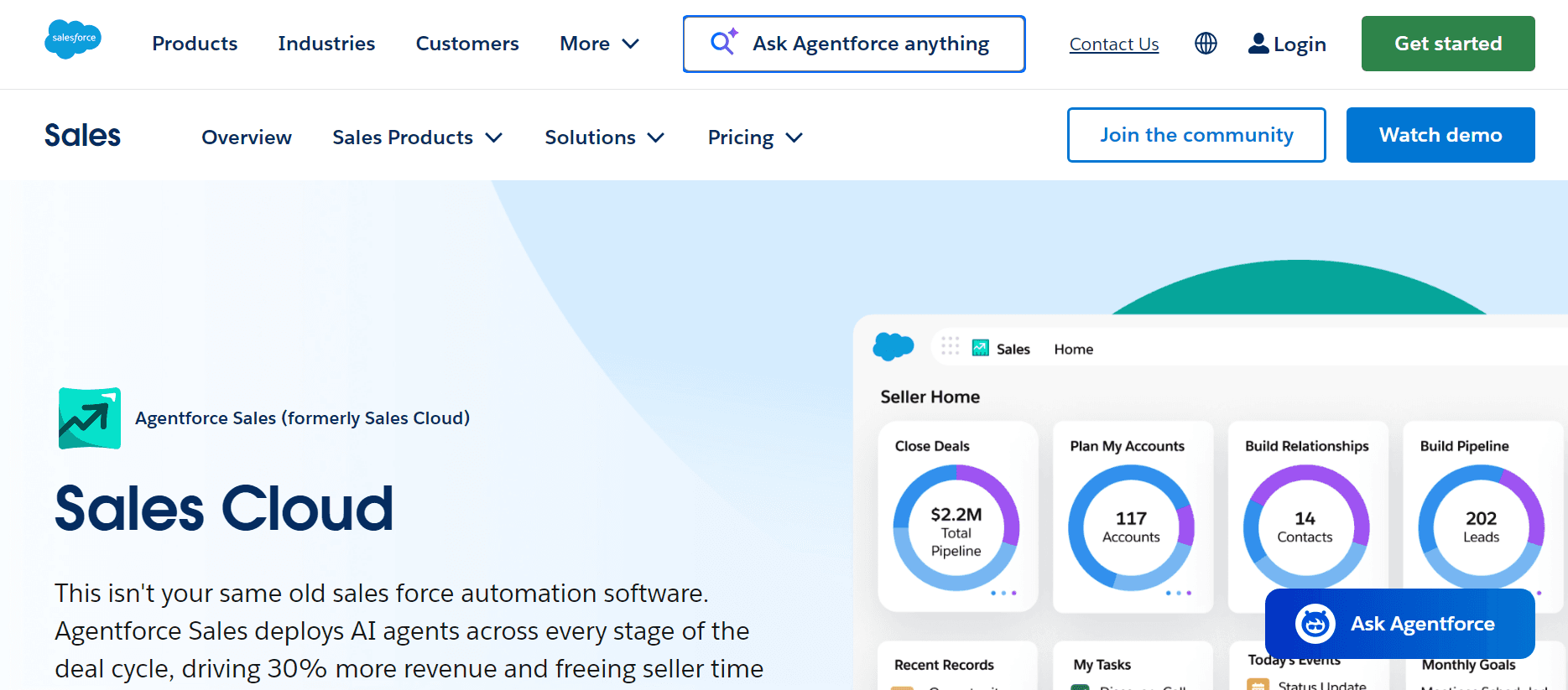Click the Sales app chart icon
The width and height of the screenshot is (1568, 690).
click(x=980, y=348)
